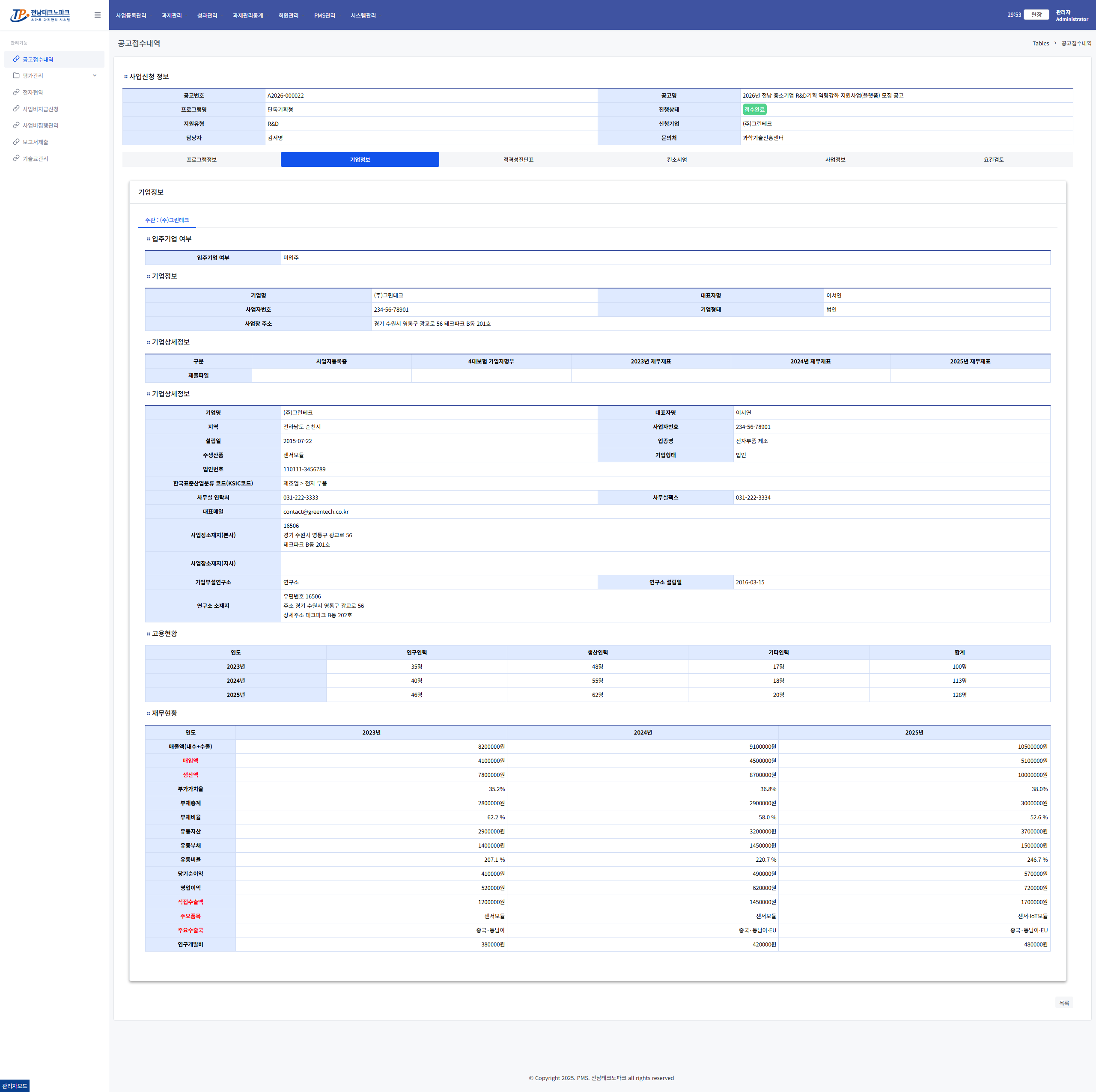Open 기술료관리 in the sidebar
This screenshot has width=1096, height=1092.
tap(35, 159)
